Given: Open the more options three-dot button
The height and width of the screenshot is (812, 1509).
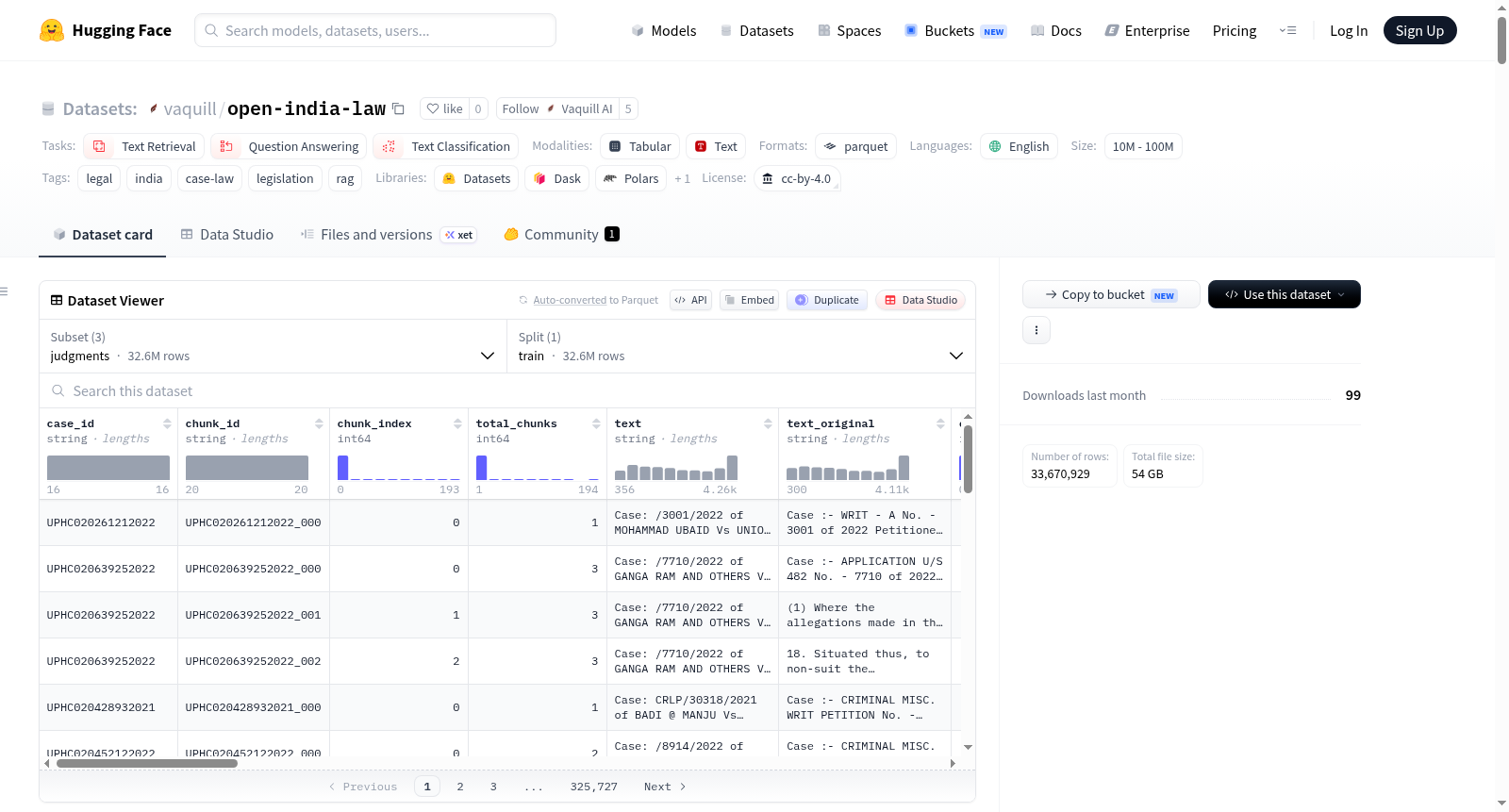Looking at the screenshot, I should click(1036, 330).
